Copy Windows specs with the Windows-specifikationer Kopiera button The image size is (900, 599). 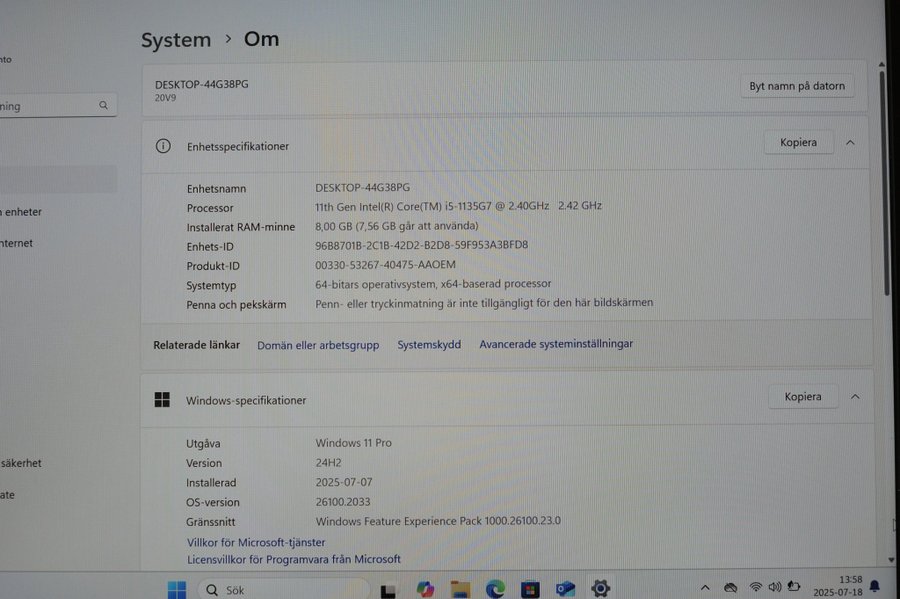(x=803, y=396)
